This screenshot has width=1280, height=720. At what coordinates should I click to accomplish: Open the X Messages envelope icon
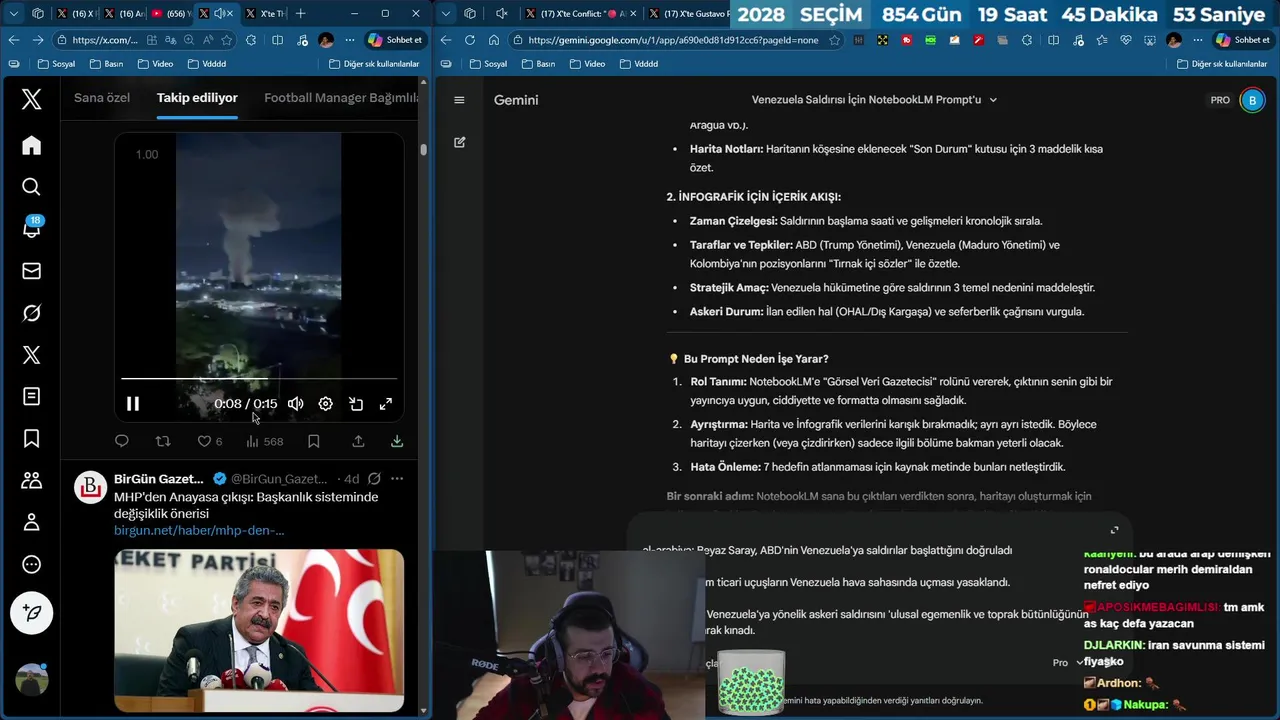31,271
